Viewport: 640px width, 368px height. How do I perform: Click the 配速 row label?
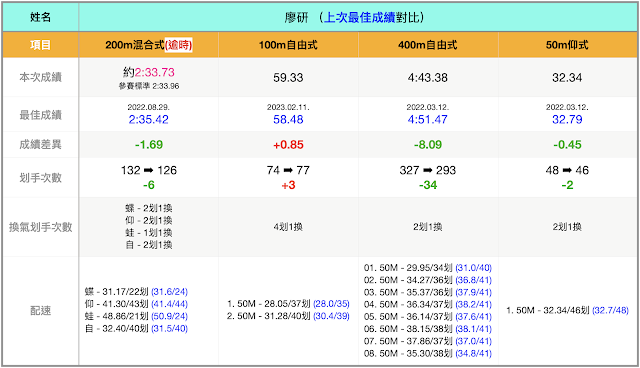tap(40, 311)
